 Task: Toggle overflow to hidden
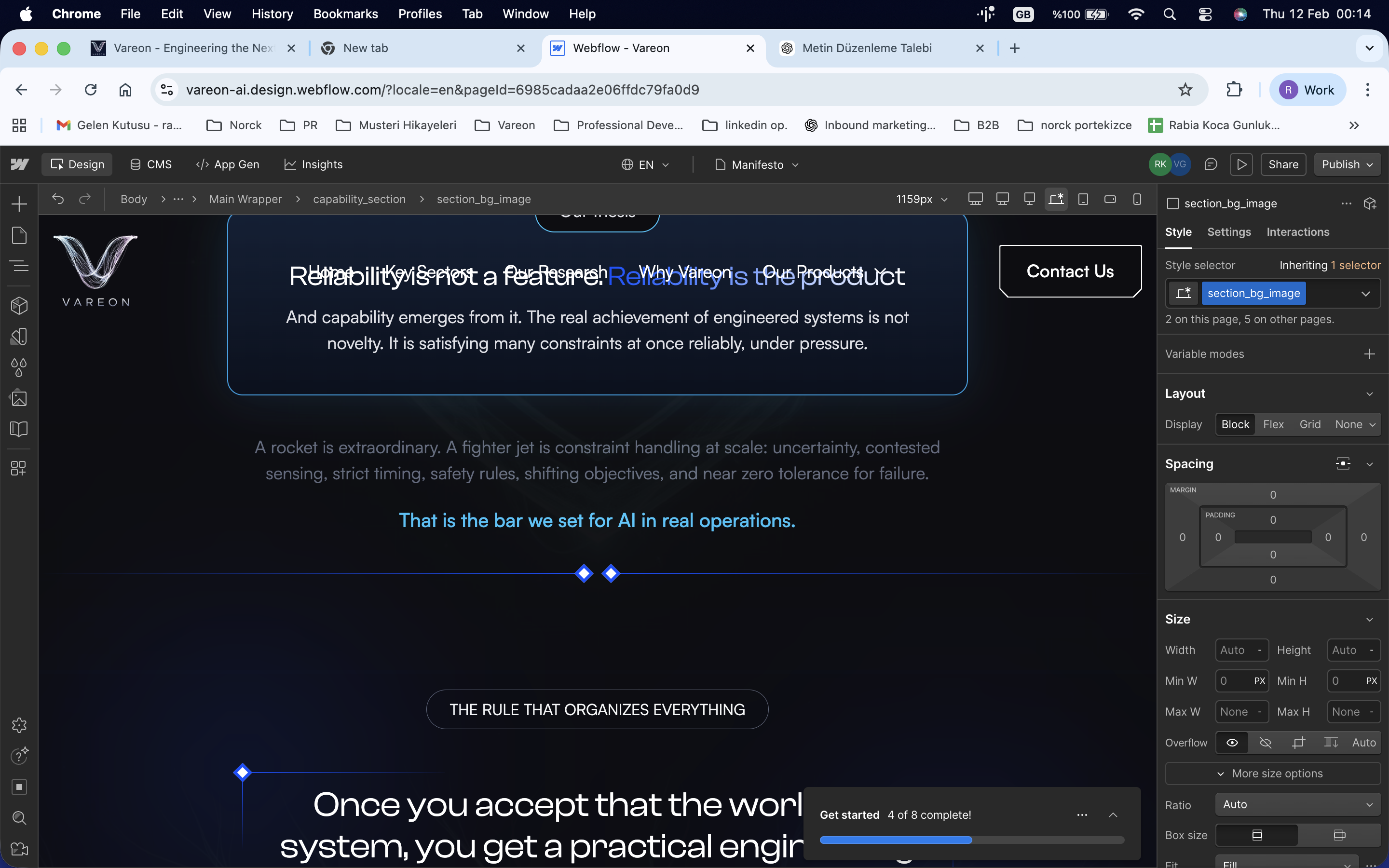click(x=1265, y=742)
